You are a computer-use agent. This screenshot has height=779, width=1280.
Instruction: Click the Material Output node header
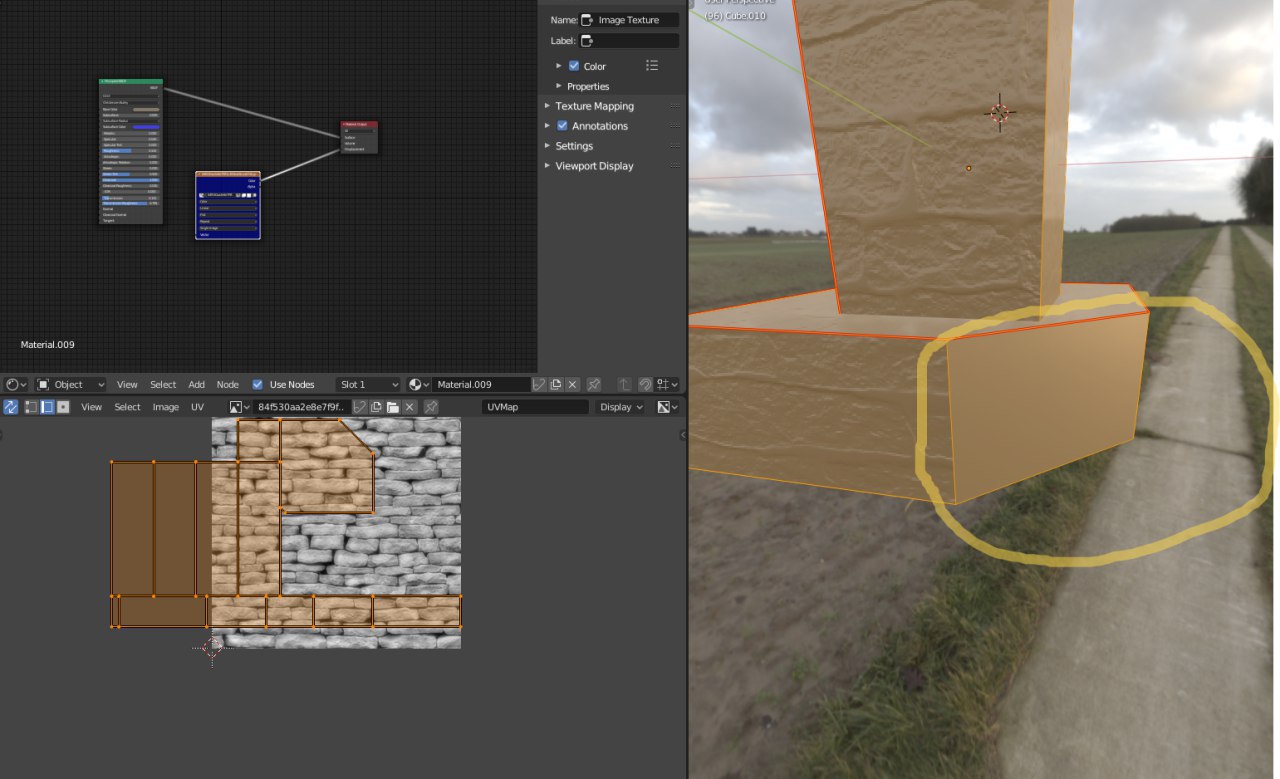pyautogui.click(x=360, y=124)
